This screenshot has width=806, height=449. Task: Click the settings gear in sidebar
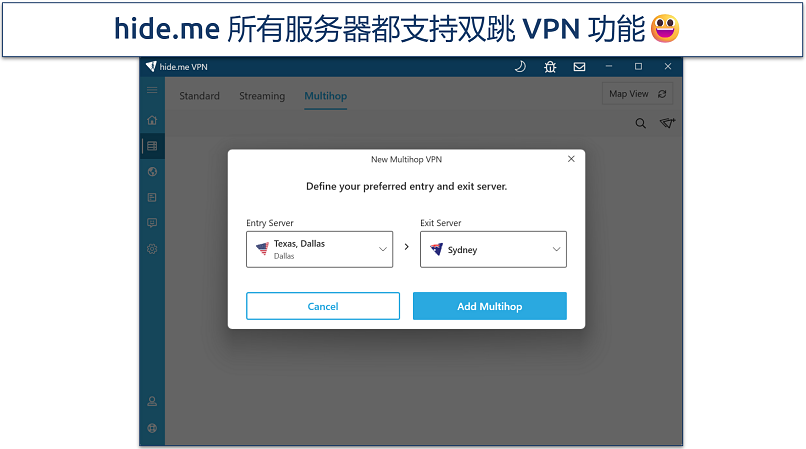152,249
